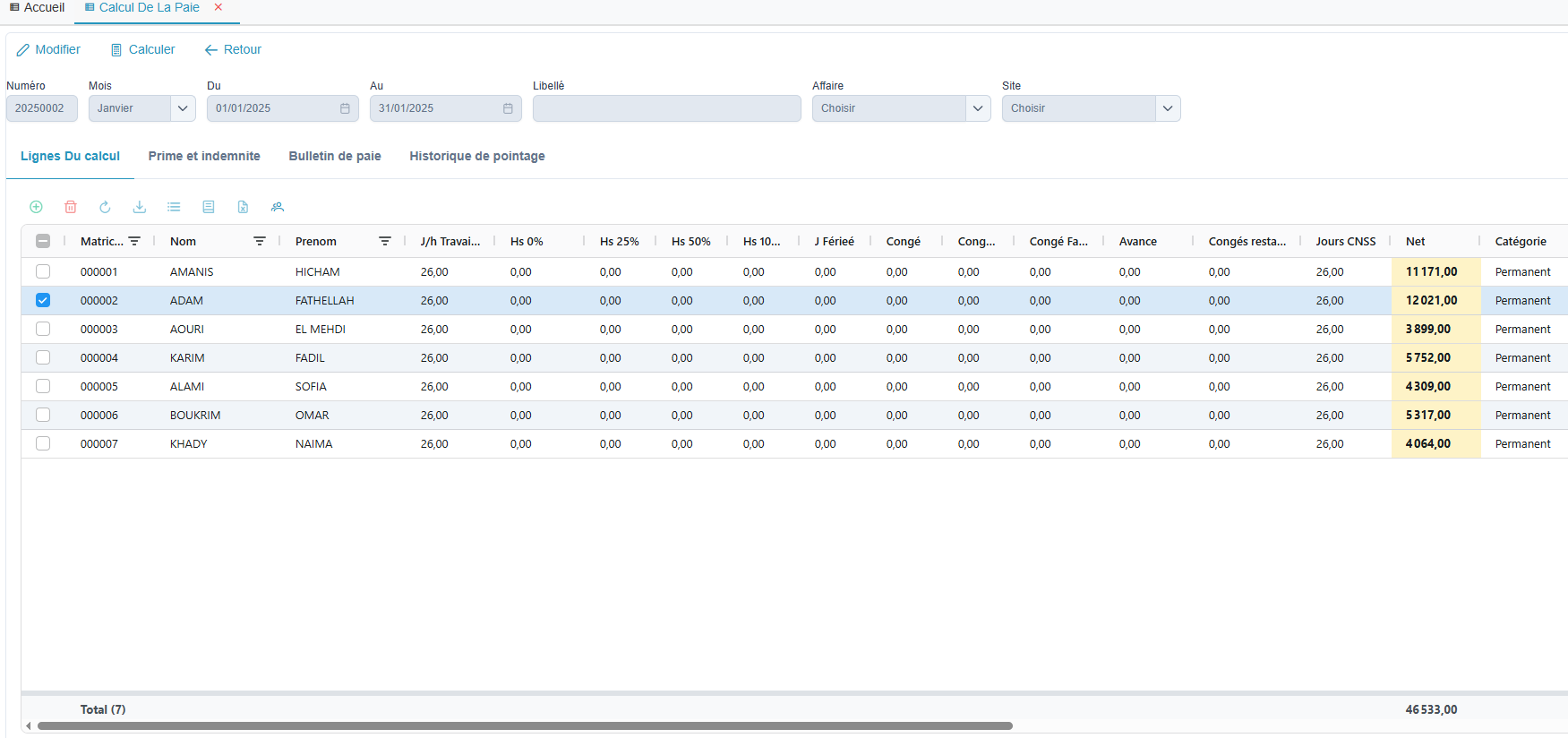Click the red trash delete icon
1568x738 pixels.
71,207
